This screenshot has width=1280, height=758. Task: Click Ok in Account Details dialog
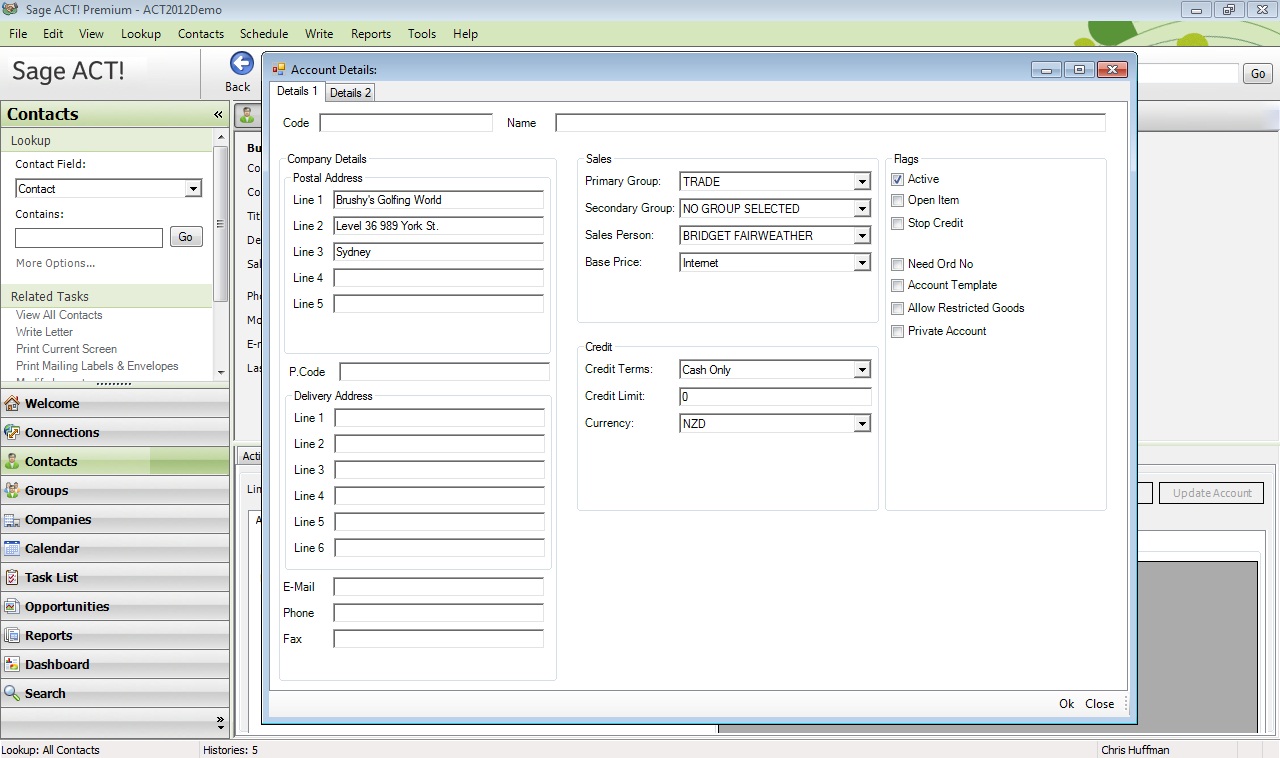(x=1066, y=704)
